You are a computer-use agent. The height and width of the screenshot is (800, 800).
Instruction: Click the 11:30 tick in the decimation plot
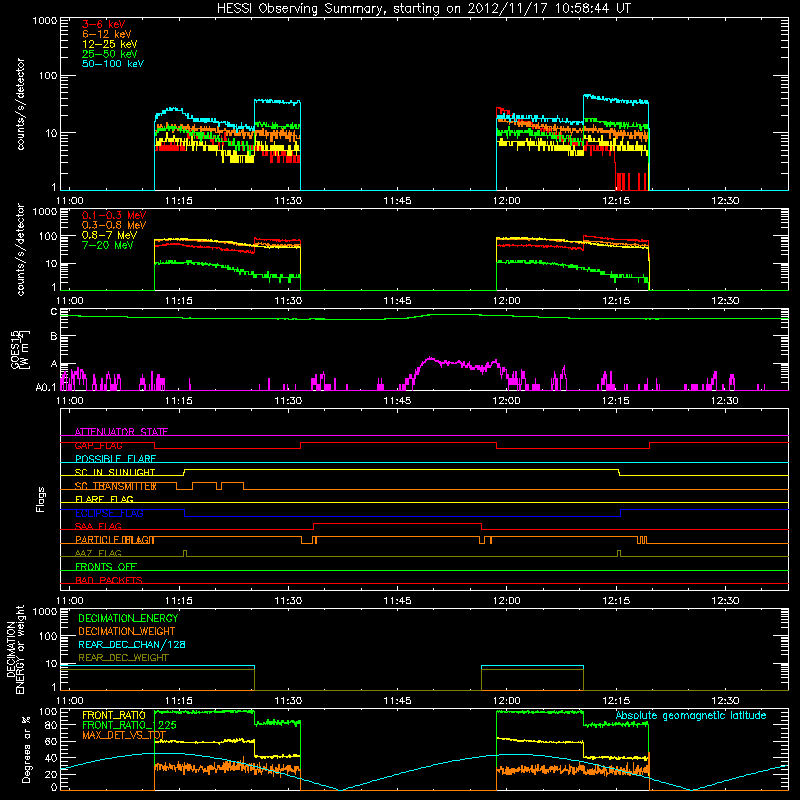coord(288,701)
